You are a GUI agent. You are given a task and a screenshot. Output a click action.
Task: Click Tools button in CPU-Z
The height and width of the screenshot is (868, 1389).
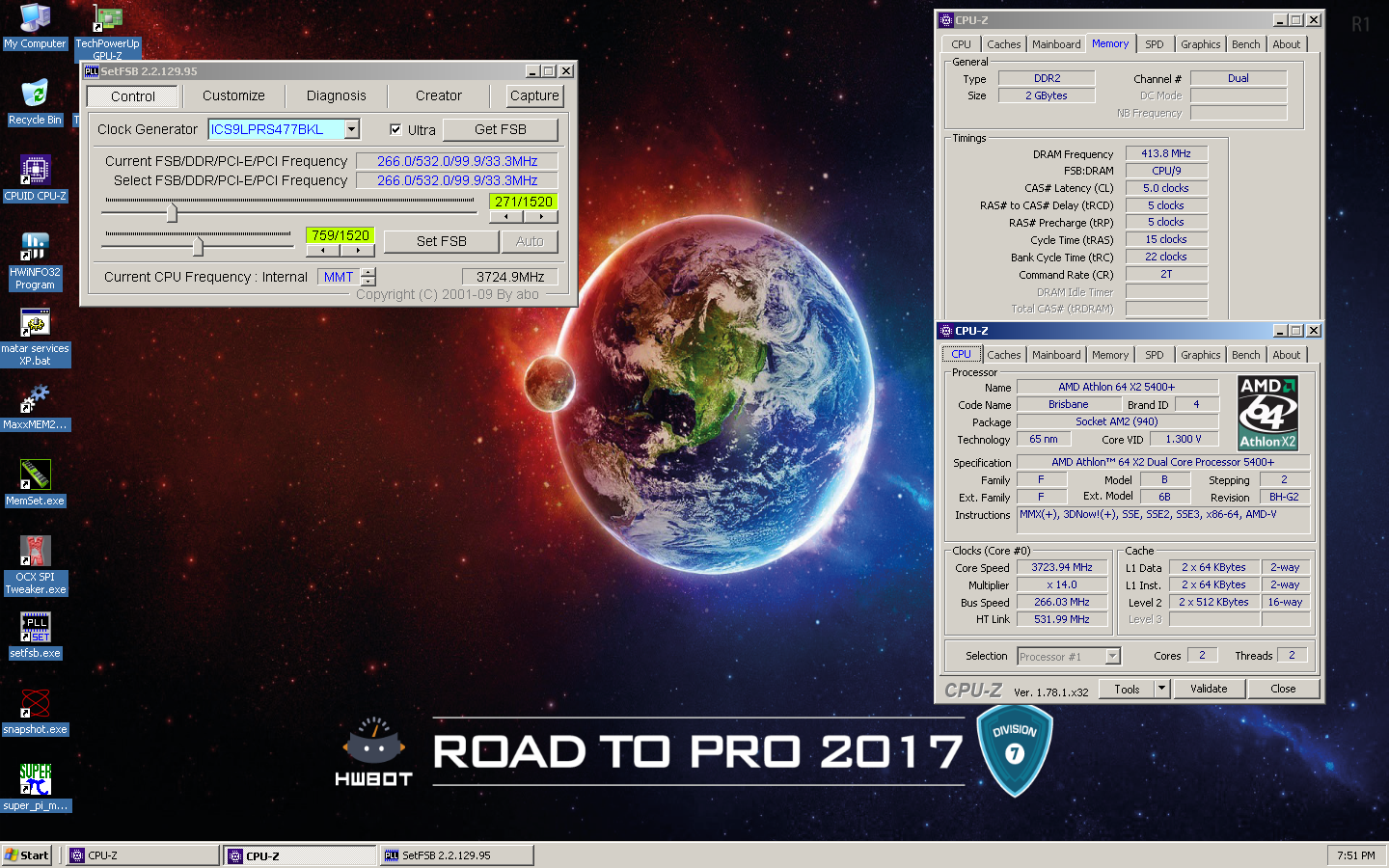coord(1127,689)
